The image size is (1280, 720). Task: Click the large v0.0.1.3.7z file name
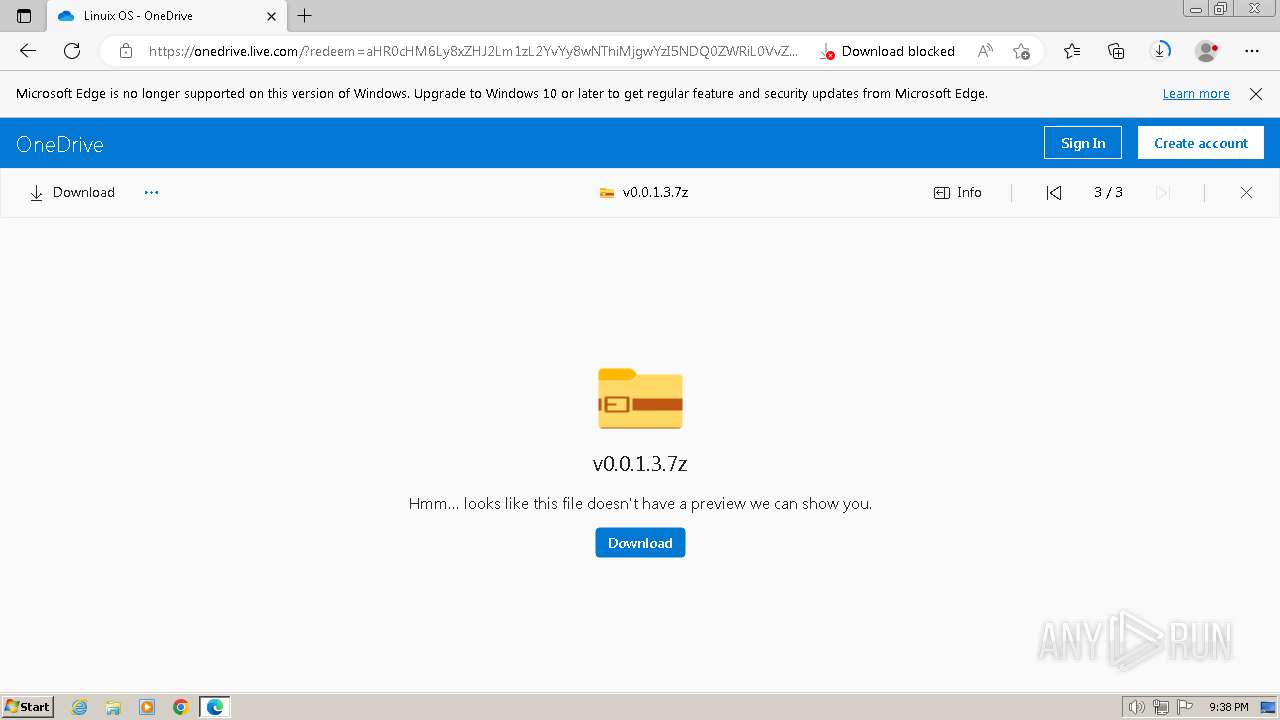click(x=640, y=464)
